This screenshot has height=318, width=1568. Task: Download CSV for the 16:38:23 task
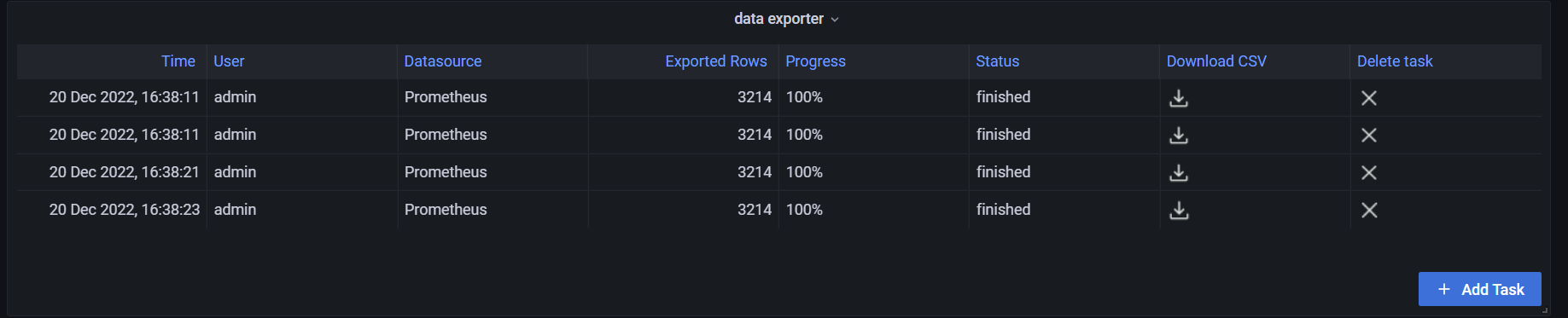pyautogui.click(x=1179, y=211)
